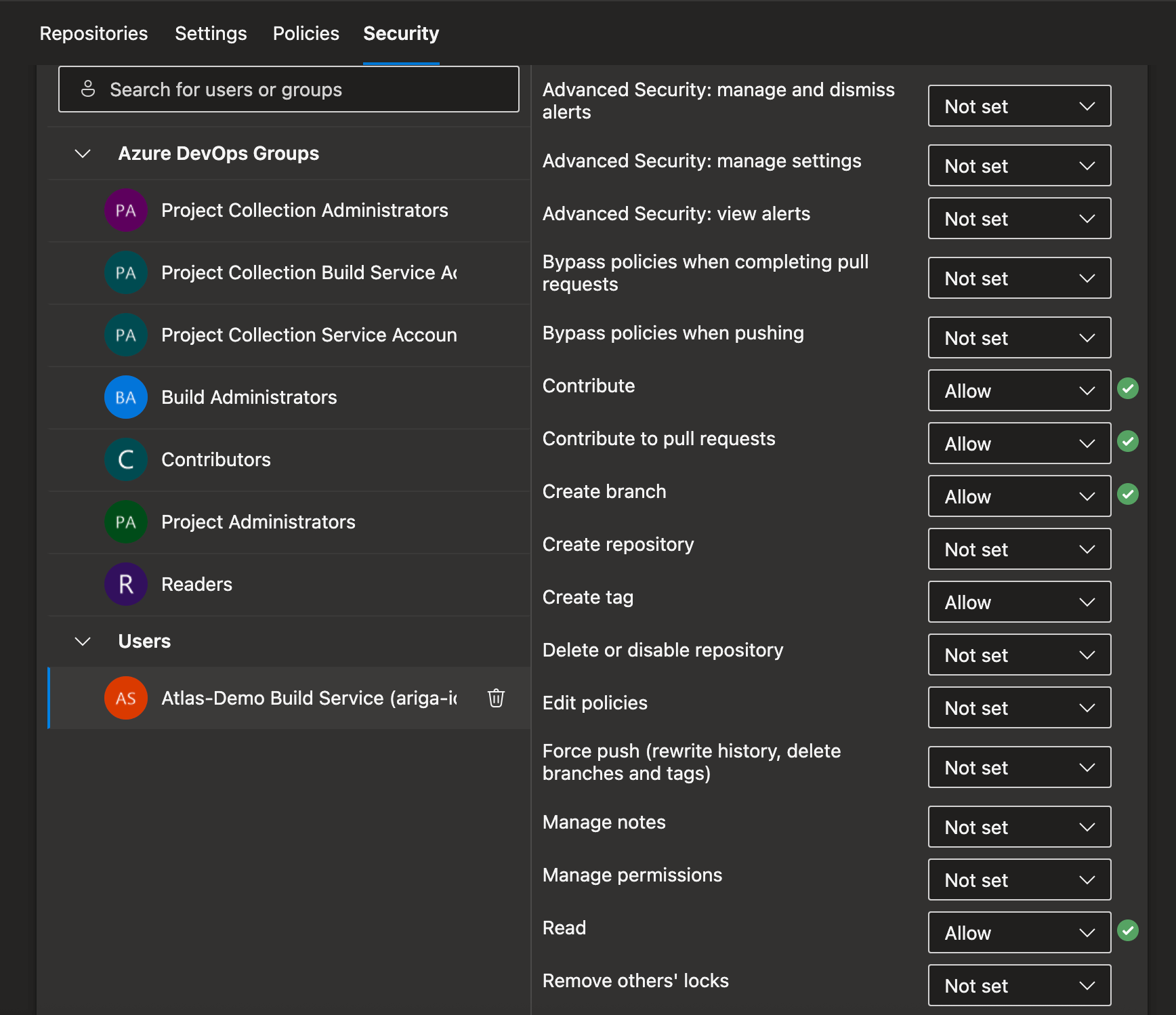Click the Atlas-Demo Build Service avatar
1176x1015 pixels.
(125, 698)
